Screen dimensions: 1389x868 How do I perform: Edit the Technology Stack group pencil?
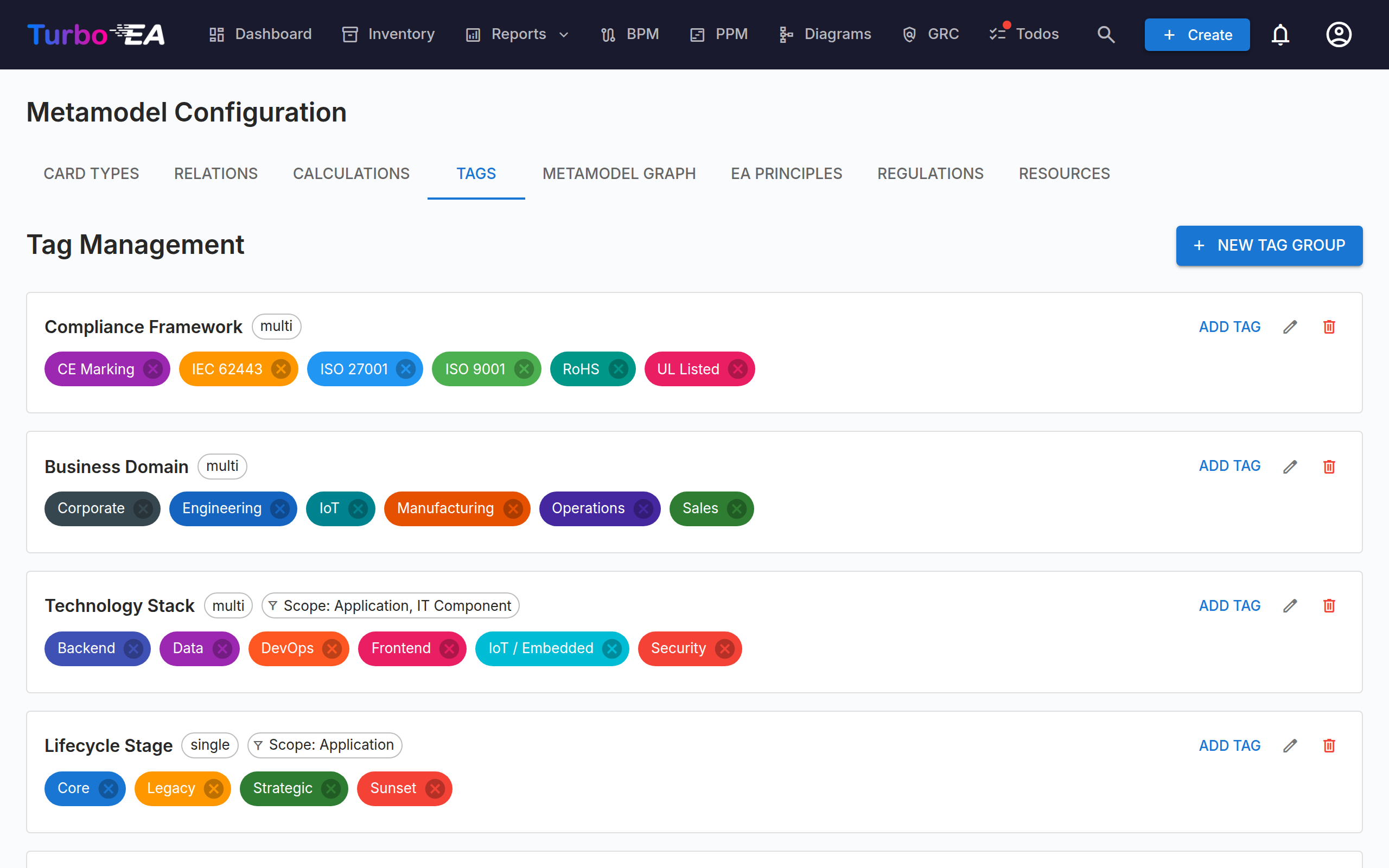coord(1290,605)
